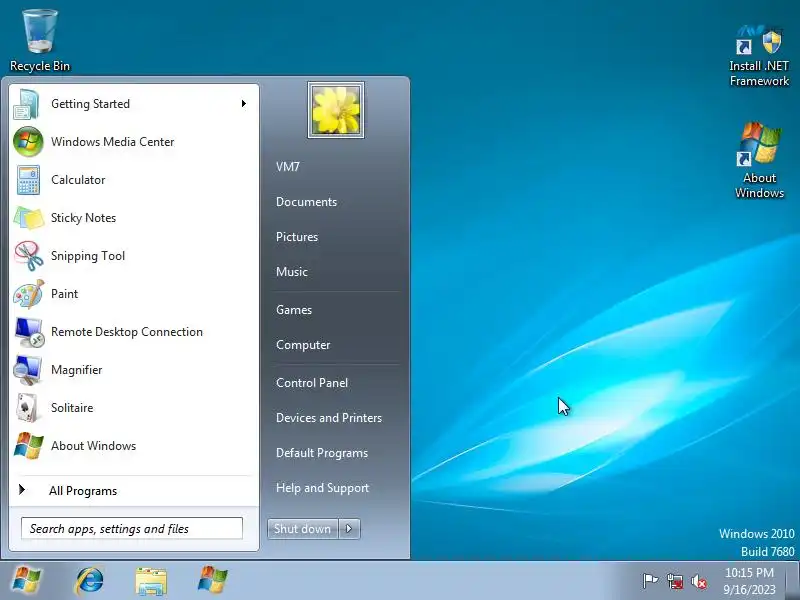
Task: Open the Solitaire card icon
Action: (x=27, y=408)
